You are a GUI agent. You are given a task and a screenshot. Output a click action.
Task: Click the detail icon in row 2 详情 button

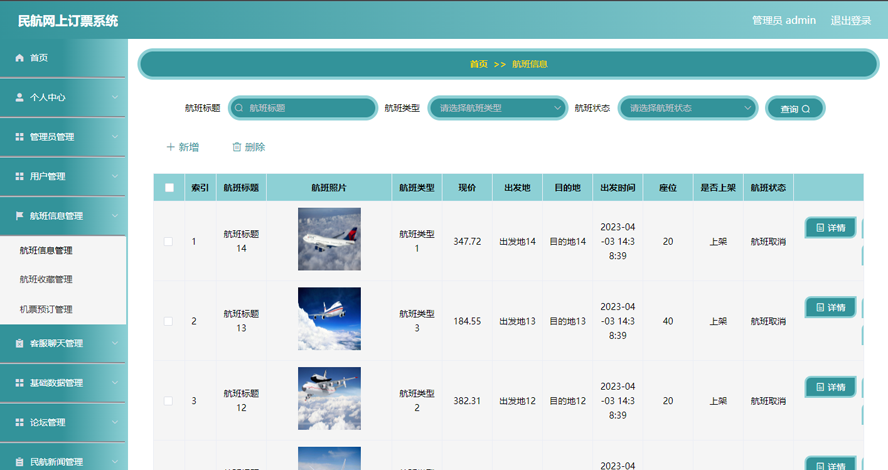coord(820,308)
